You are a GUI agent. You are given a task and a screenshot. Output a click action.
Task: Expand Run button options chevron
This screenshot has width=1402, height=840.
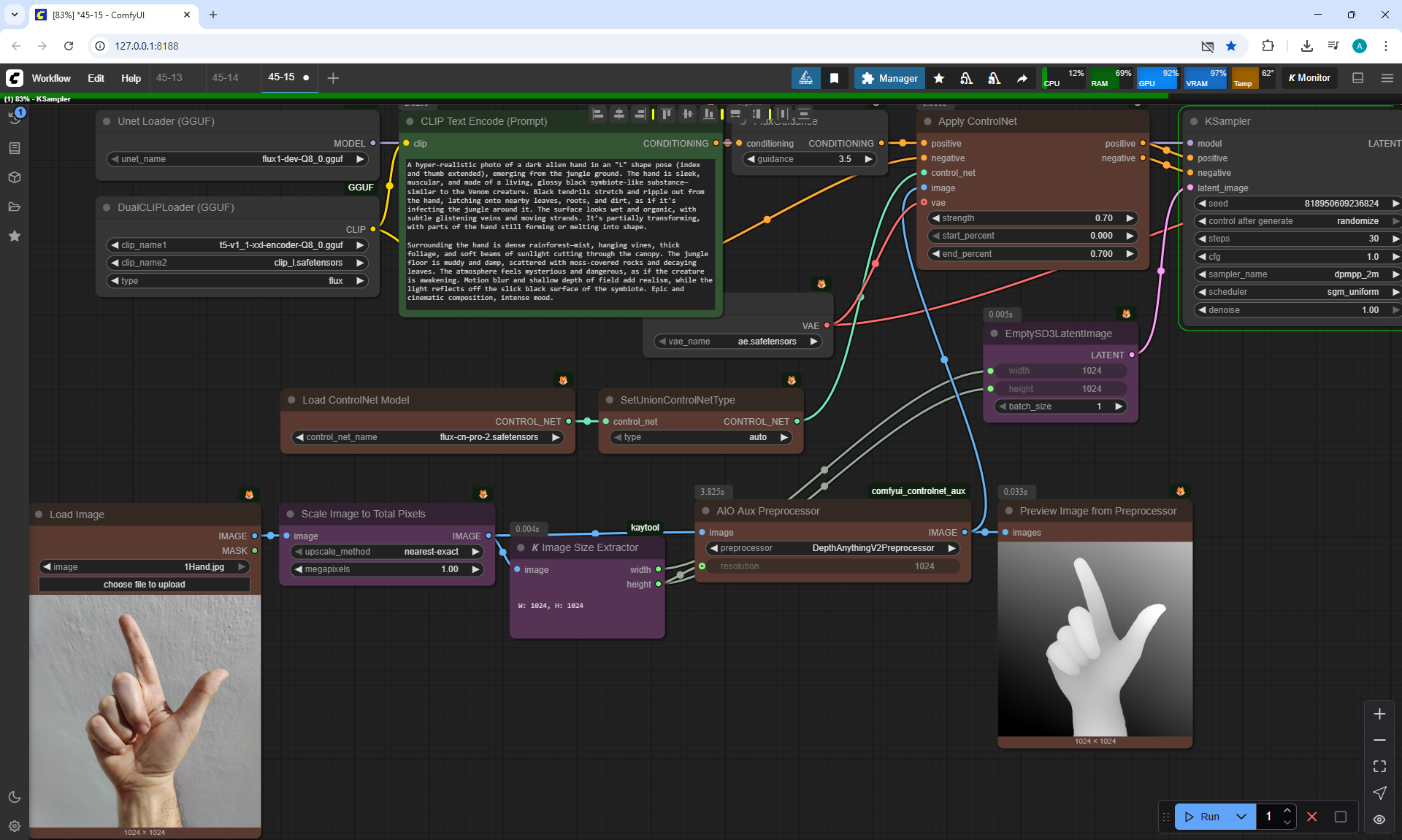(x=1241, y=817)
